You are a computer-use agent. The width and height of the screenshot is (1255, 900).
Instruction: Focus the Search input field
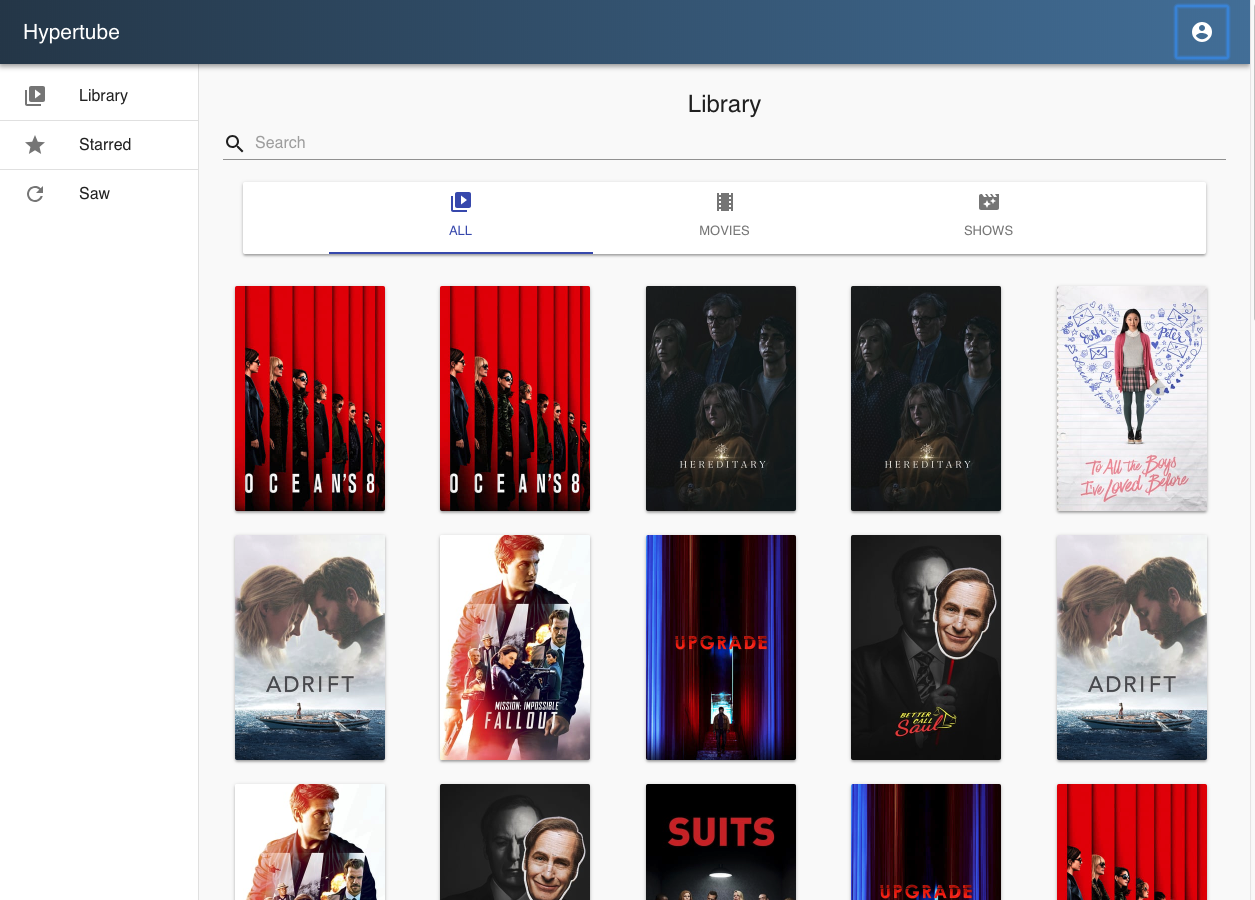(739, 143)
